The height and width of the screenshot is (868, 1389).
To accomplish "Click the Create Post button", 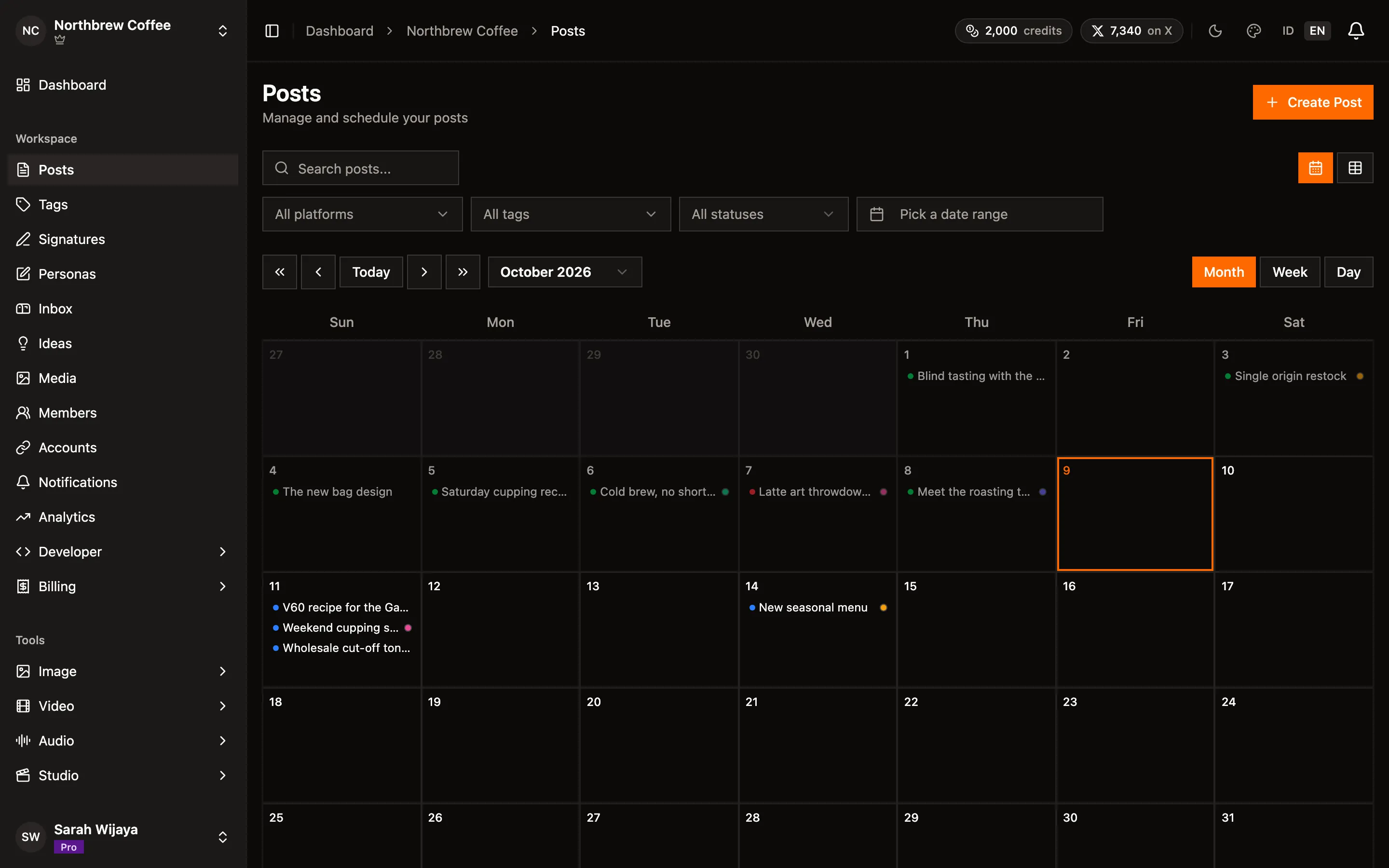I will [x=1313, y=102].
